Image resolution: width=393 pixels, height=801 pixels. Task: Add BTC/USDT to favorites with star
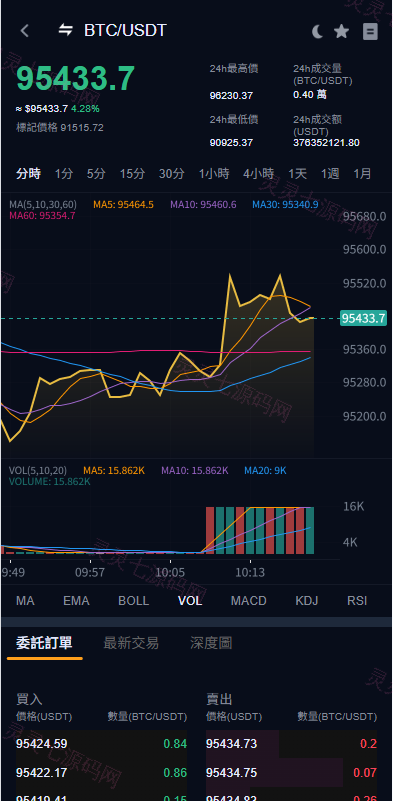tap(341, 32)
